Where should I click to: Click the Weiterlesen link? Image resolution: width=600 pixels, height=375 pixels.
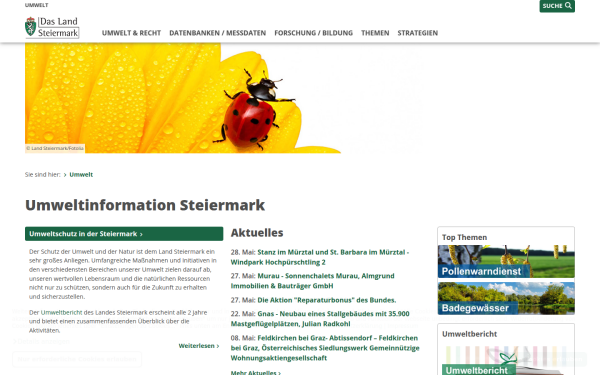point(199,346)
